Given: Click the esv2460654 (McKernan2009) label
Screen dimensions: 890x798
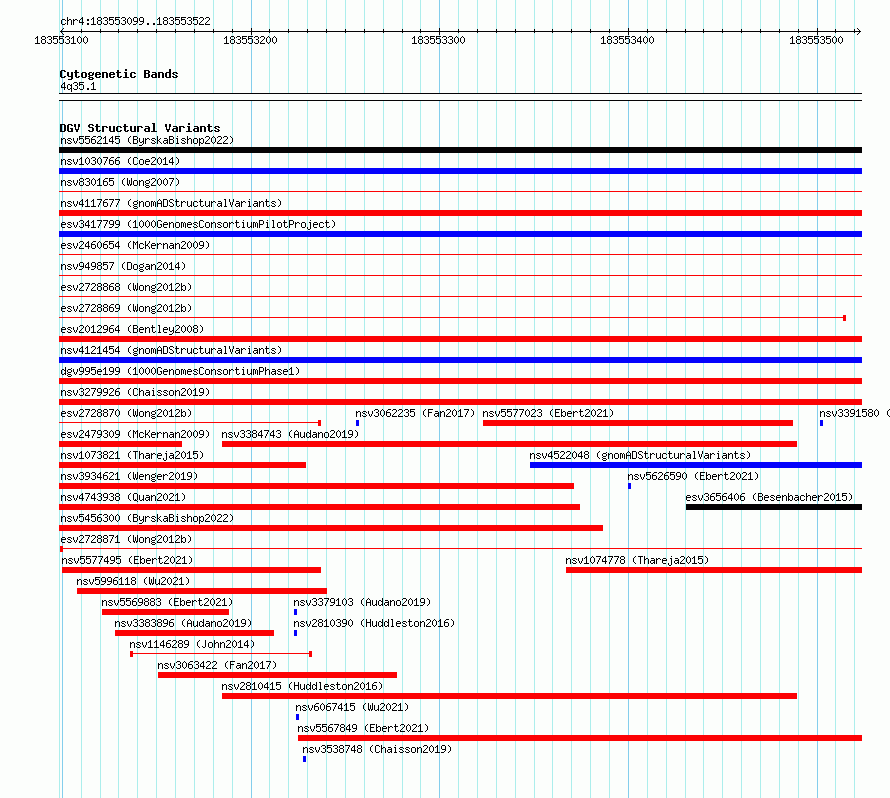Looking at the screenshot, I should [x=135, y=245].
